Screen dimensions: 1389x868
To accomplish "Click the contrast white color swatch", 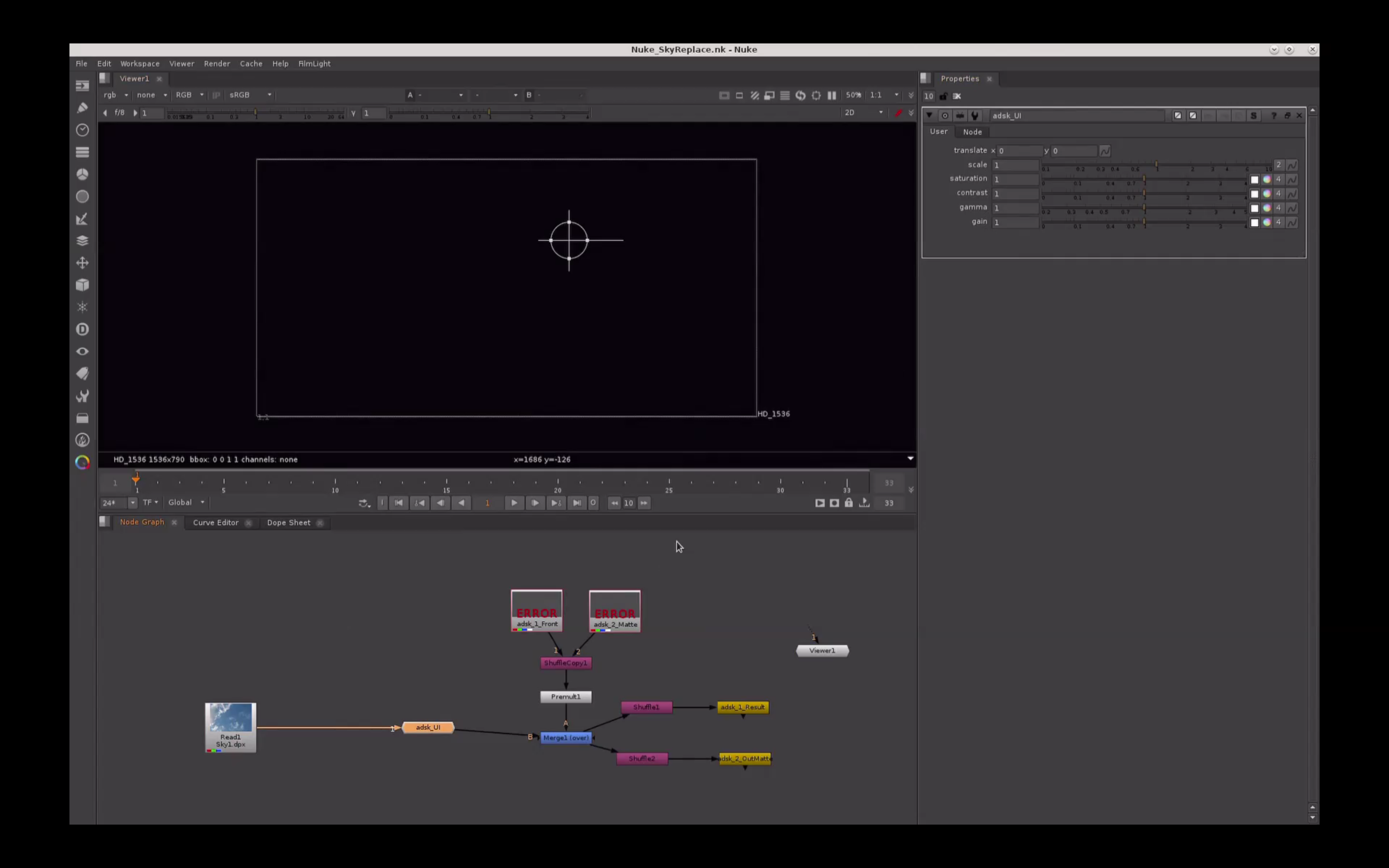I will tap(1255, 194).
